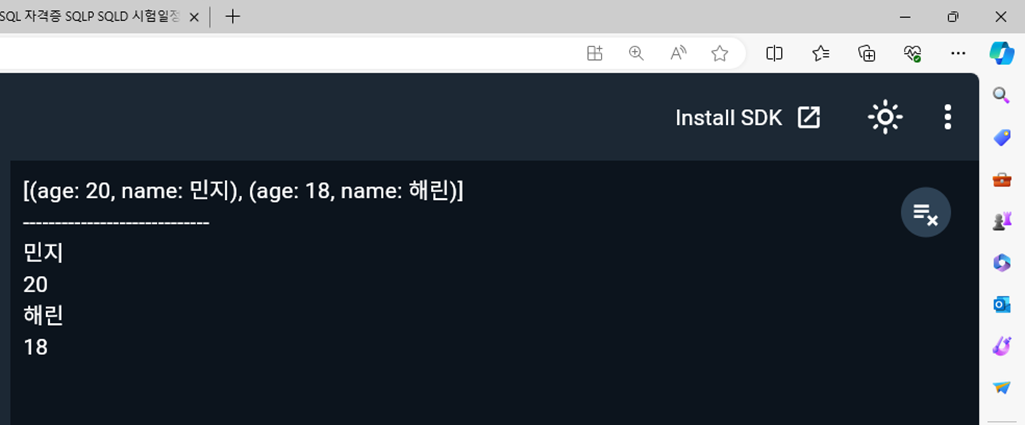Close the SQL 자격증 SQLP SQLD tab
1025x425 pixels.
(x=193, y=18)
